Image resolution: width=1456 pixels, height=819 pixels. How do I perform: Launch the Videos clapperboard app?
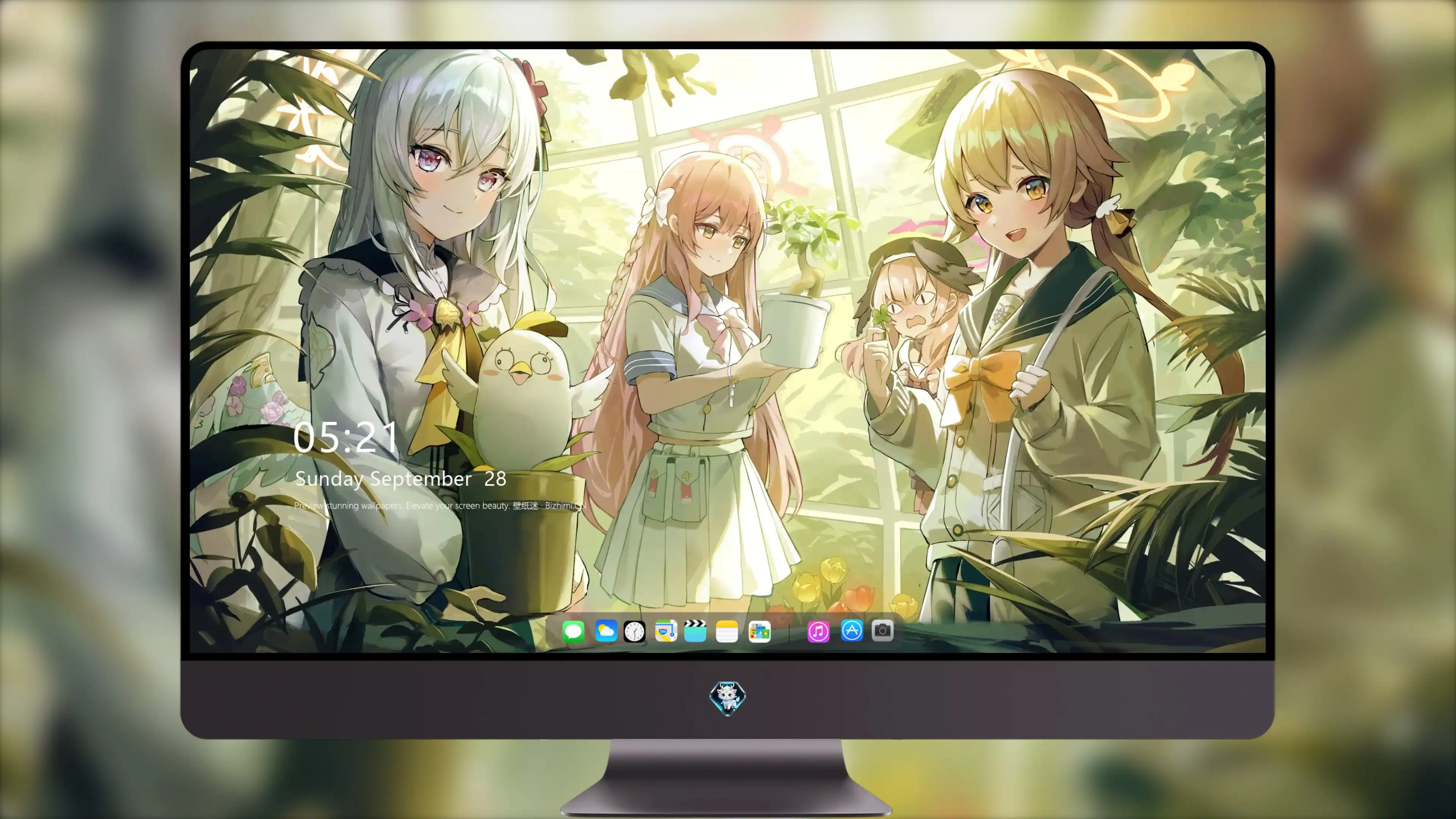(x=695, y=631)
